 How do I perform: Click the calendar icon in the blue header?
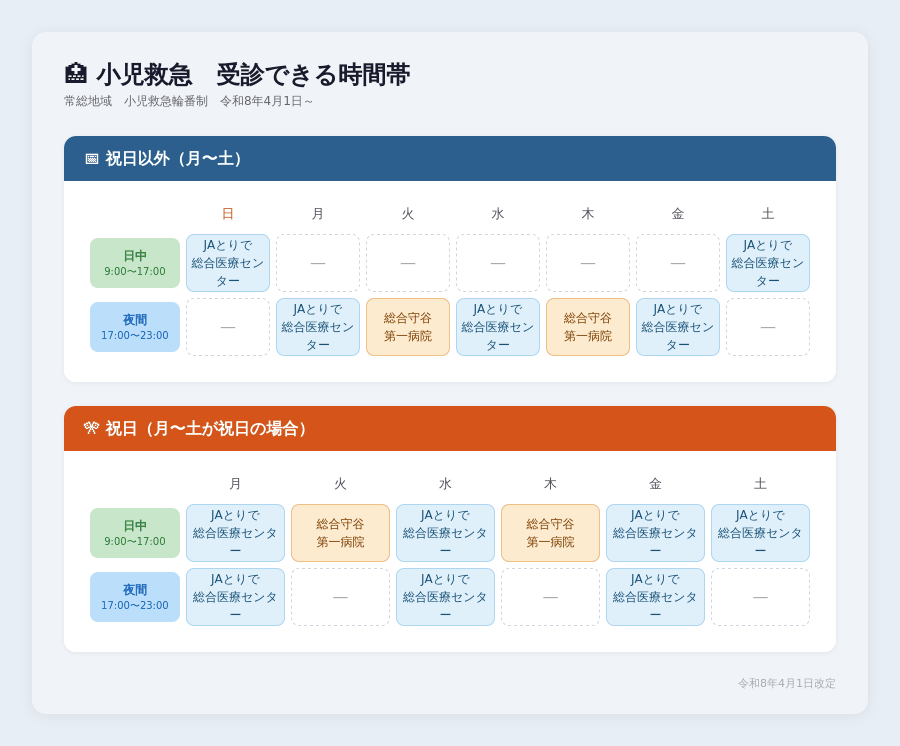92,159
